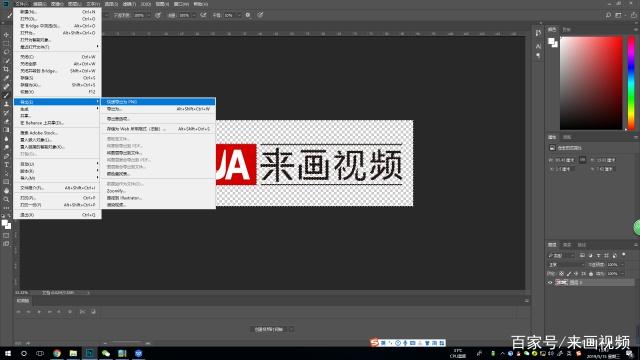Click the search icon in options bar
This screenshot has width=640, height=360.
pyautogui.click(x=608, y=15)
